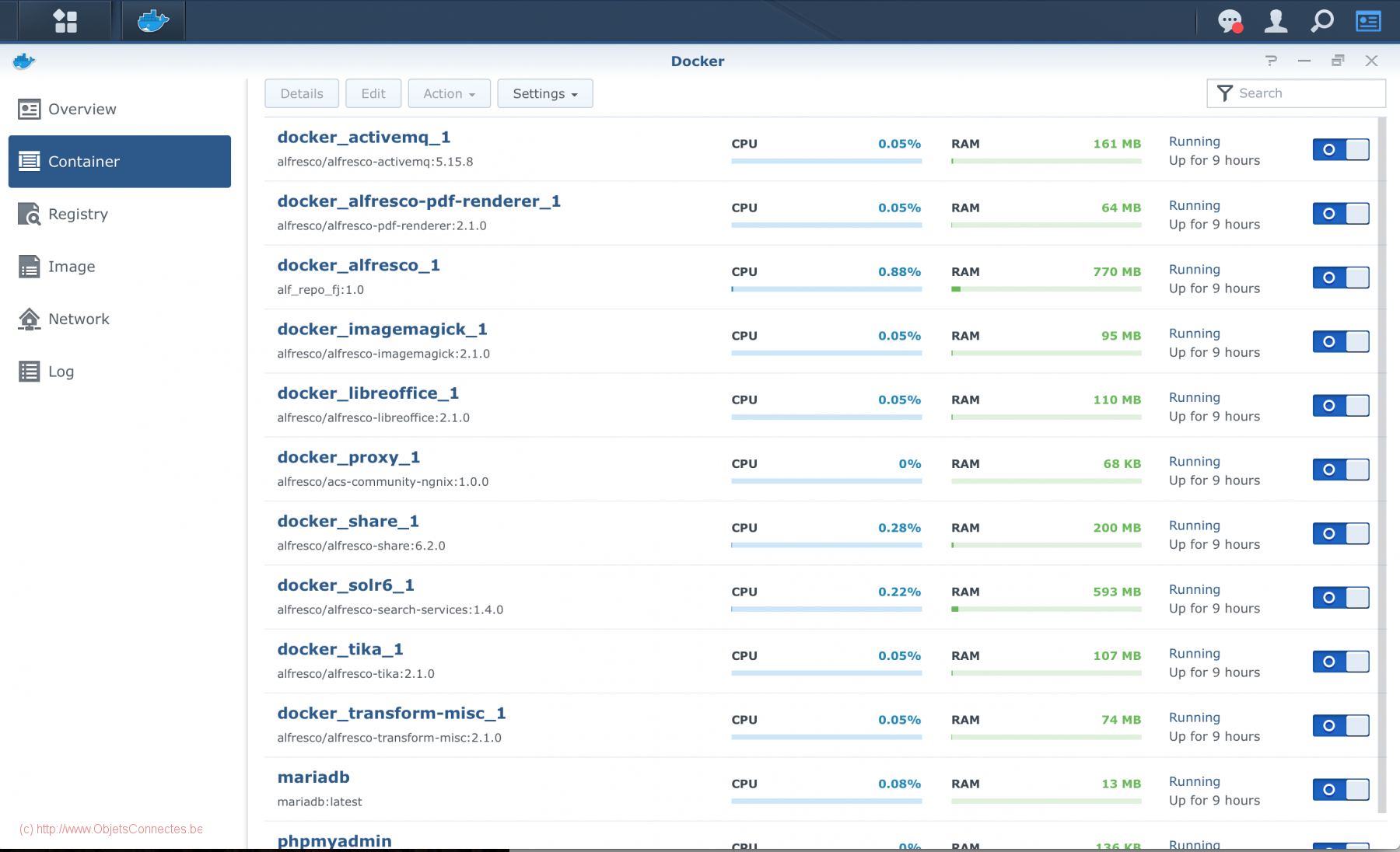
Task: Toggle the docker_transform-misc_1 switch
Action: click(1341, 725)
